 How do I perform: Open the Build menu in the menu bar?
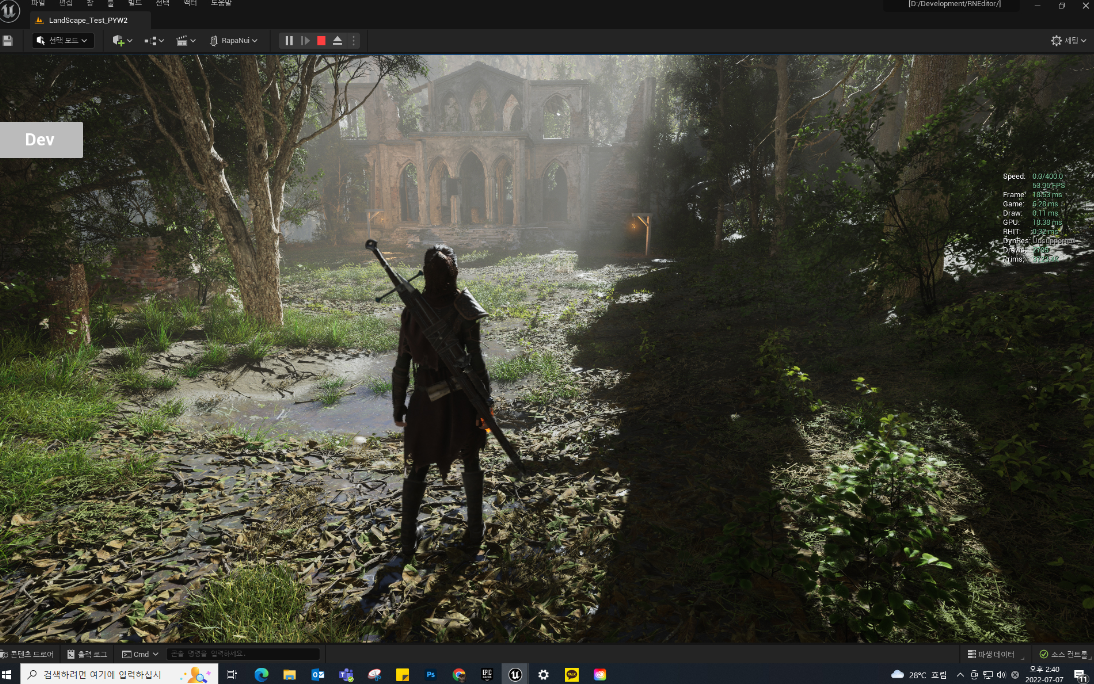pyautogui.click(x=135, y=3)
